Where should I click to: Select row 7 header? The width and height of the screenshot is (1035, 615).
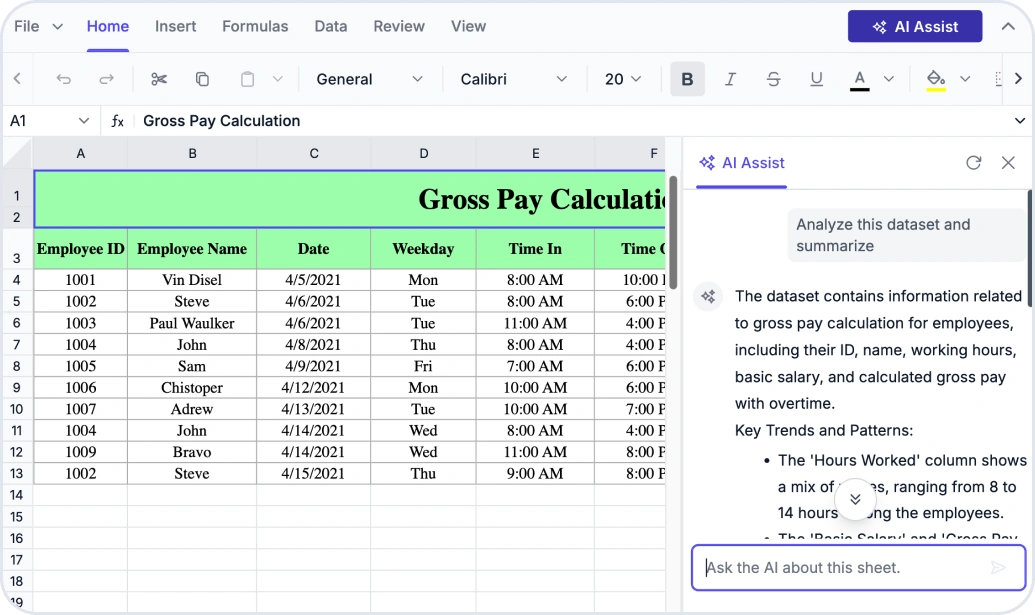pyautogui.click(x=17, y=344)
